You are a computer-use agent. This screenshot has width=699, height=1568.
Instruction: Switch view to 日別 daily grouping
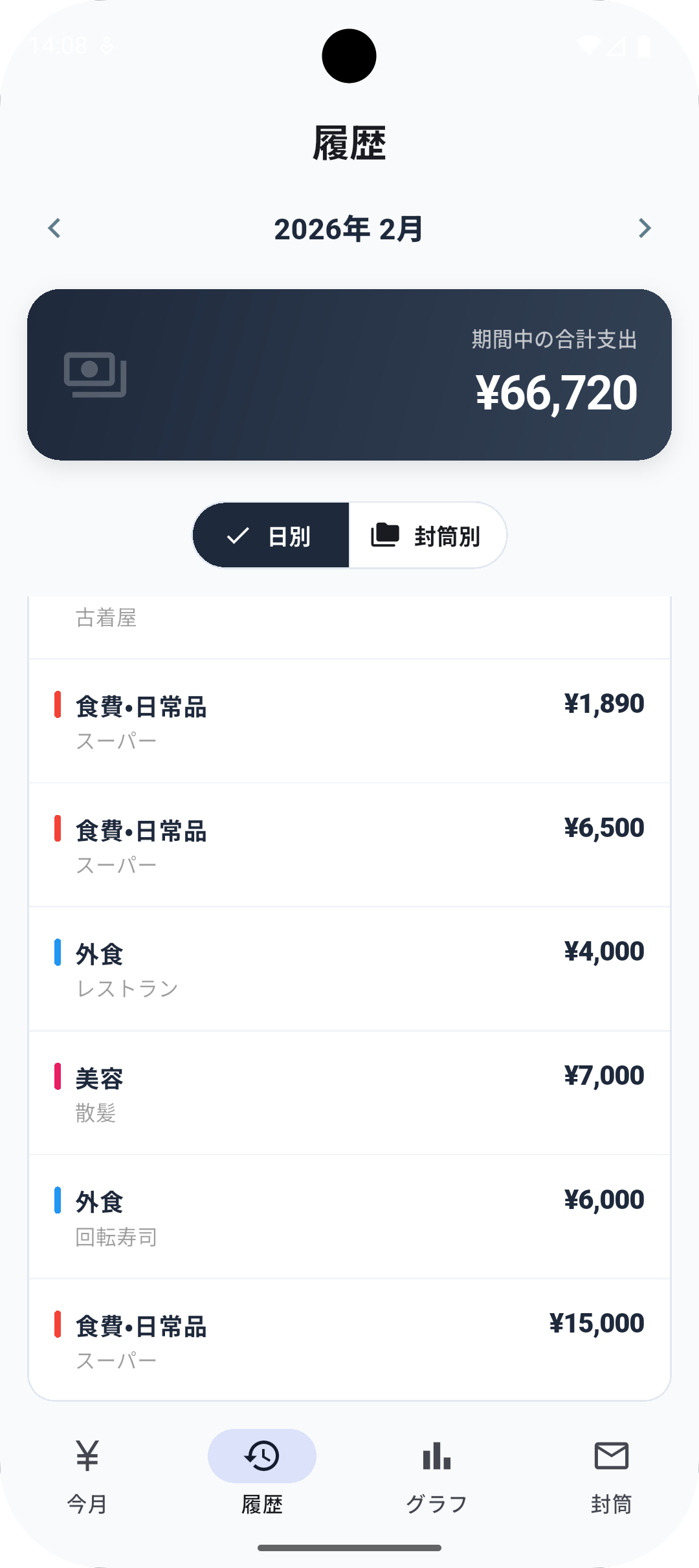point(271,536)
